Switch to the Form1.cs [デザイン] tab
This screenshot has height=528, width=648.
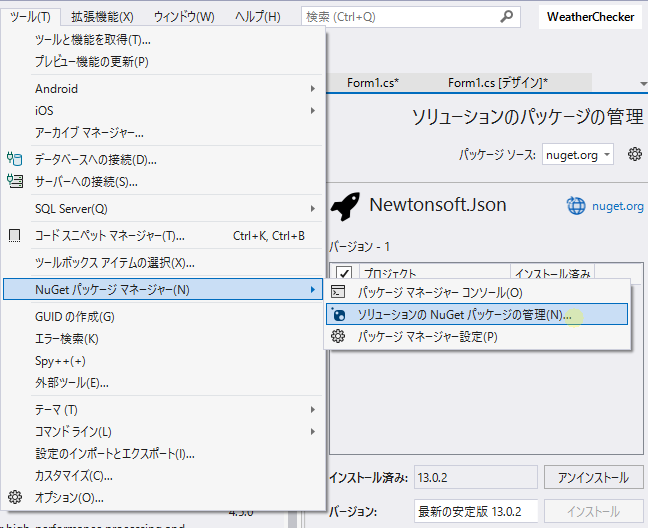click(498, 83)
